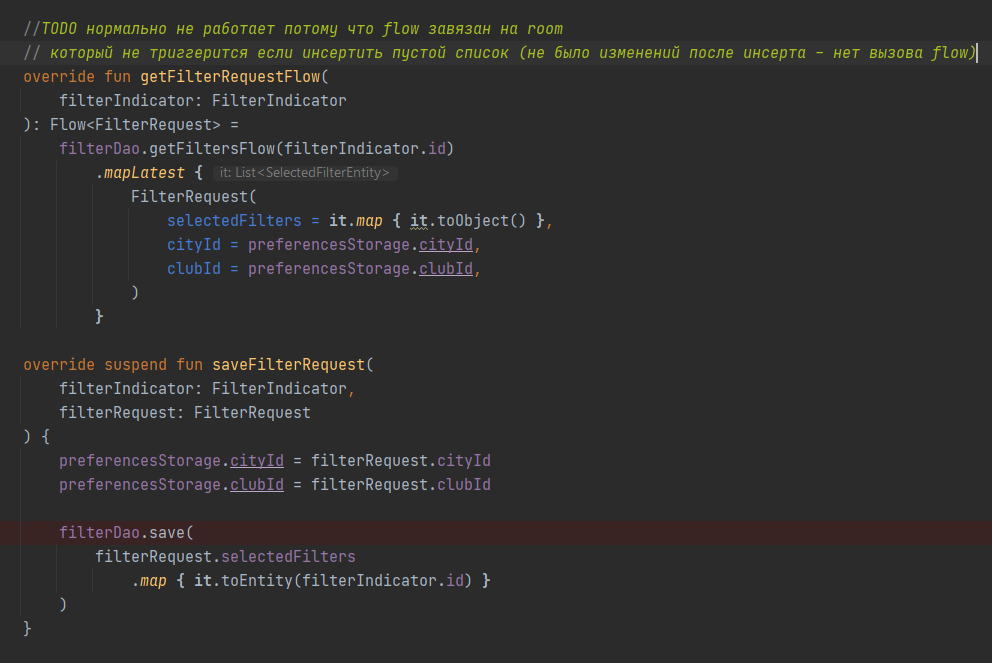Click the suspend keyword
This screenshot has height=663, width=992.
[135, 366]
